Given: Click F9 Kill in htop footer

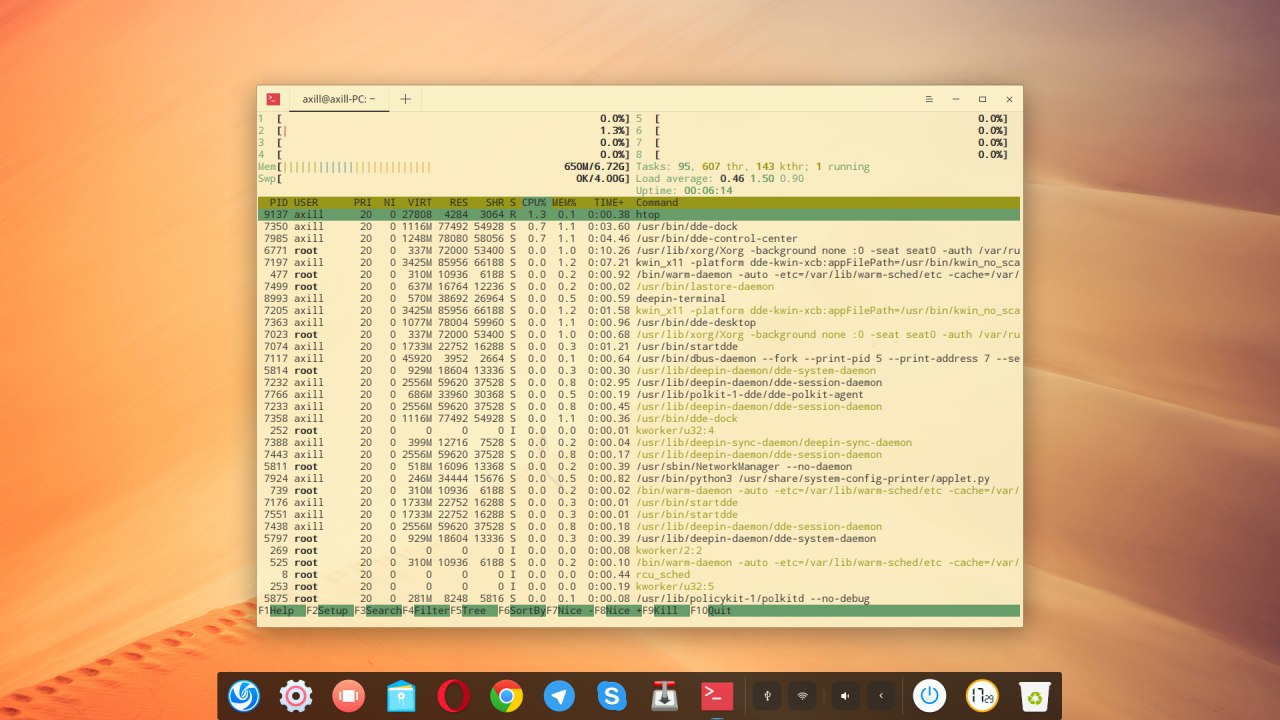Looking at the screenshot, I should tap(665, 610).
